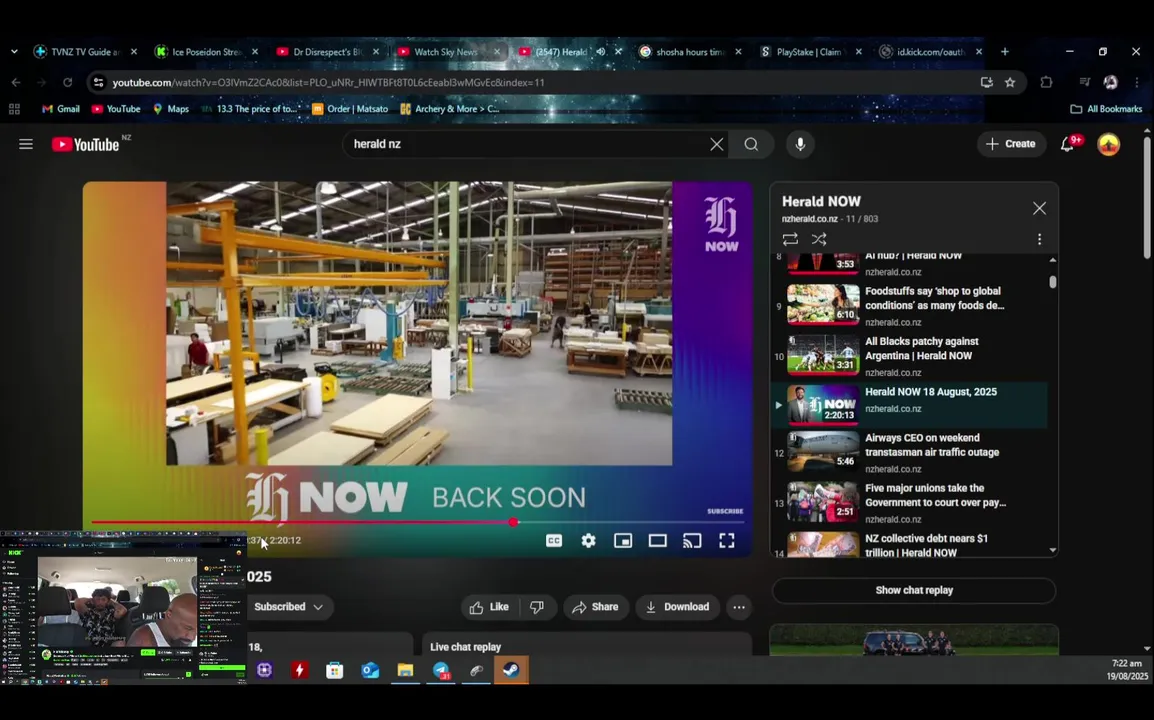Click the Create button
The height and width of the screenshot is (720, 1154).
[x=1010, y=144]
